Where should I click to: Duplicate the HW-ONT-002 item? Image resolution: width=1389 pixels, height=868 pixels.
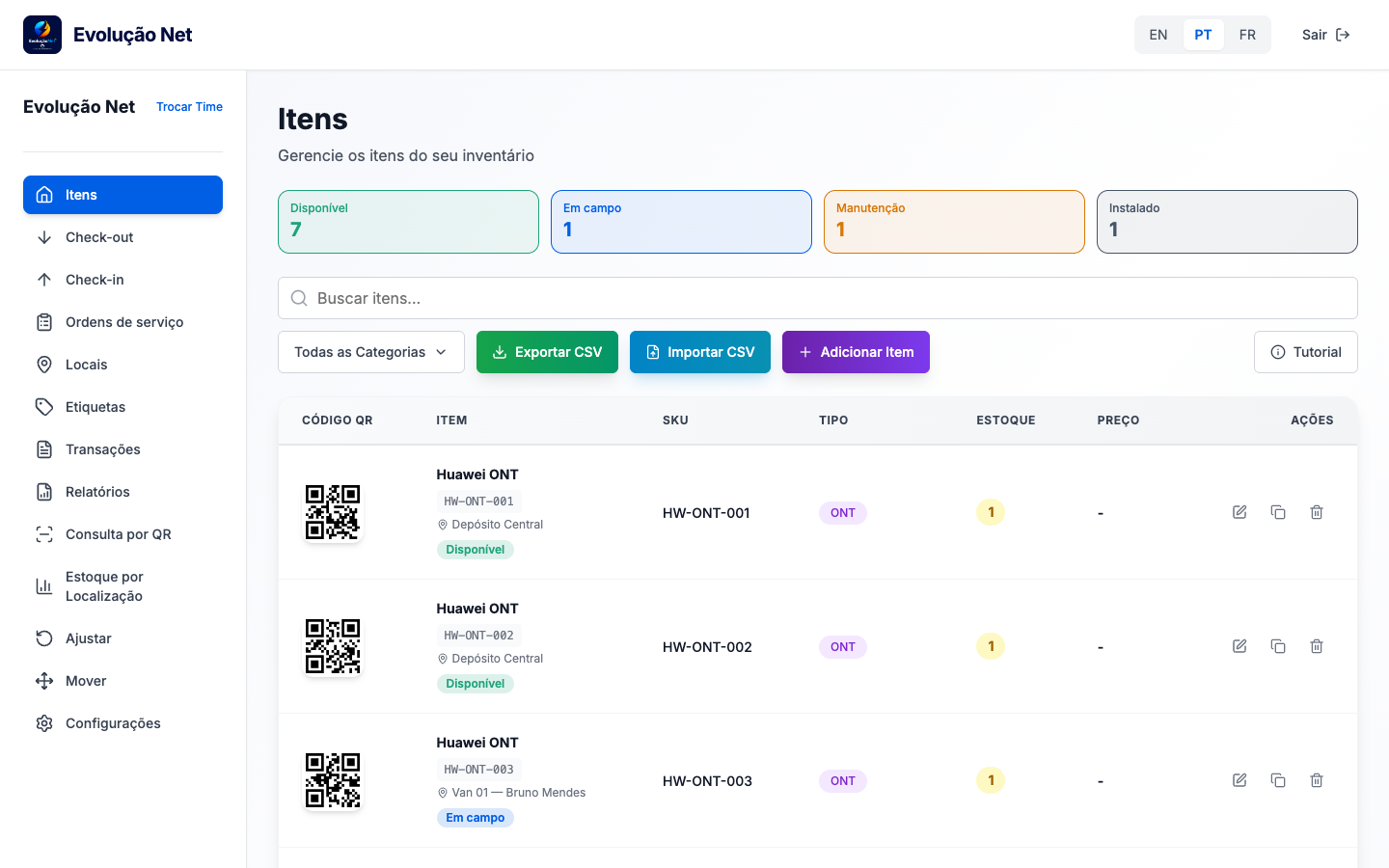[1278, 646]
